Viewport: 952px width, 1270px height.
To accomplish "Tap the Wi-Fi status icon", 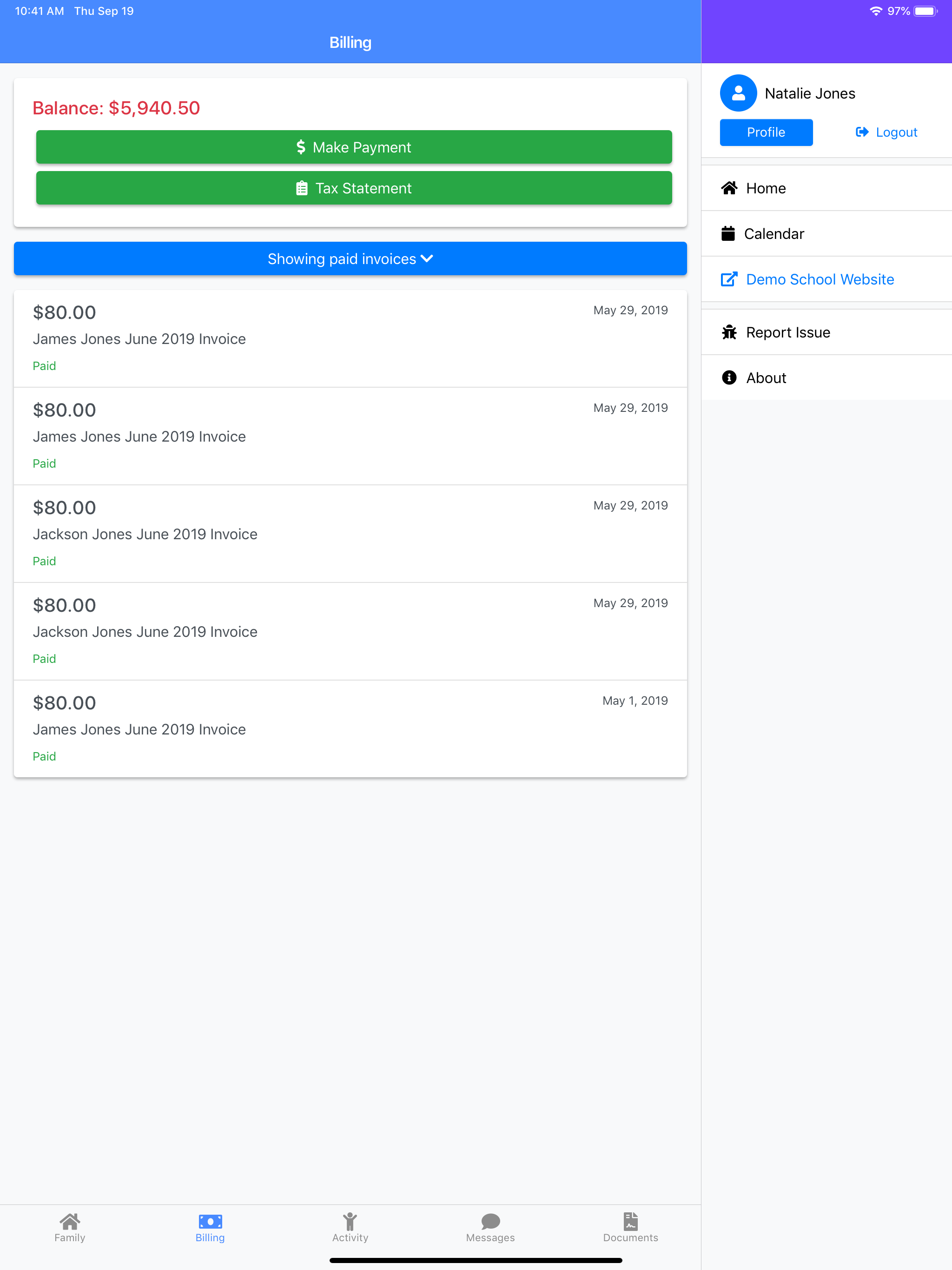I will [876, 11].
